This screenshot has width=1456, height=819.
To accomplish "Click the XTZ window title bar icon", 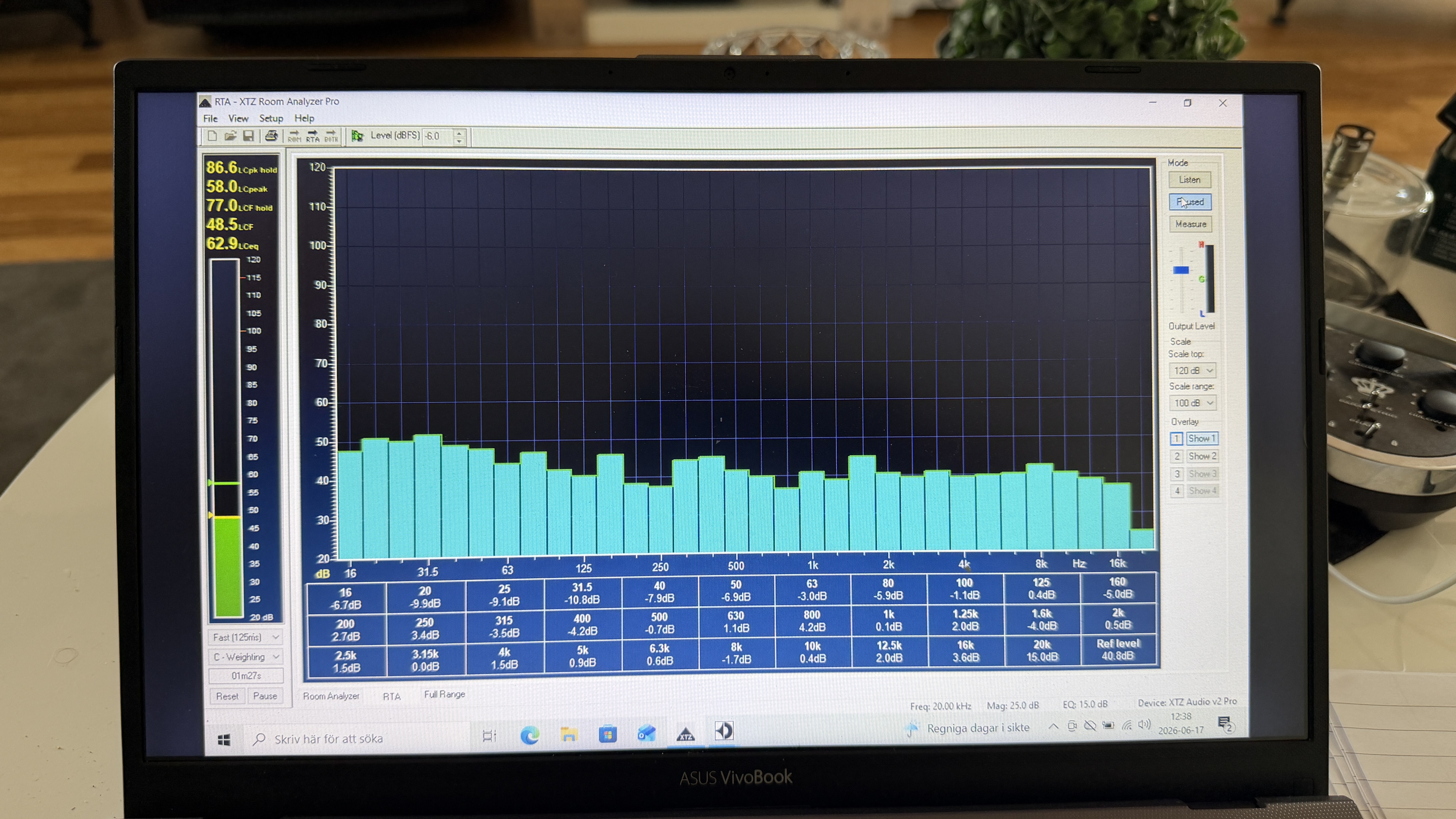I will pyautogui.click(x=205, y=102).
